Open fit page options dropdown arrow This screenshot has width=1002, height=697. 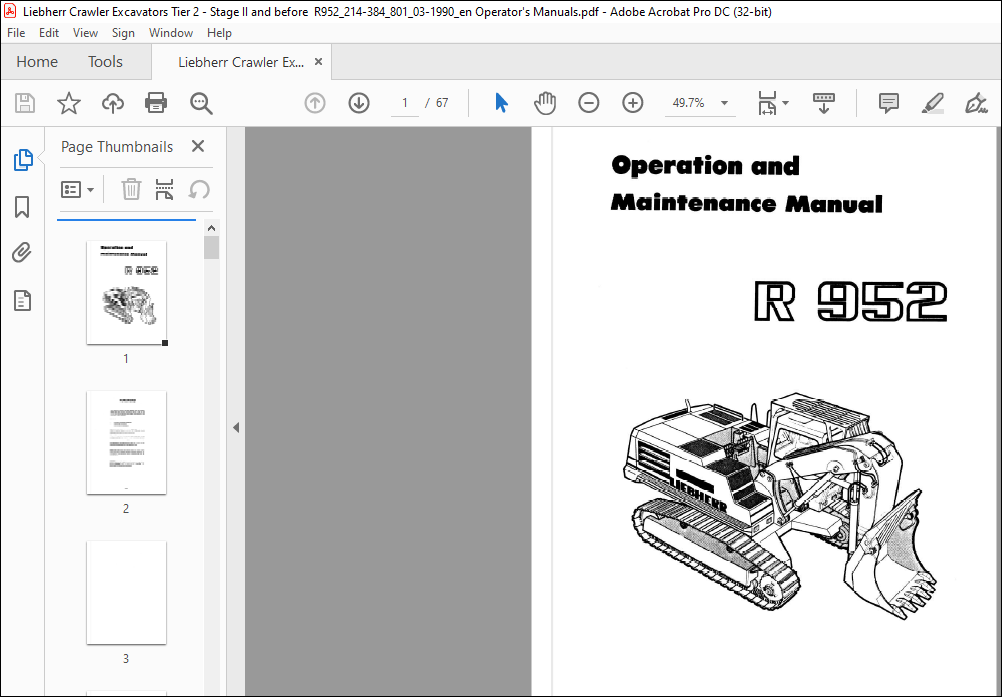click(x=785, y=103)
